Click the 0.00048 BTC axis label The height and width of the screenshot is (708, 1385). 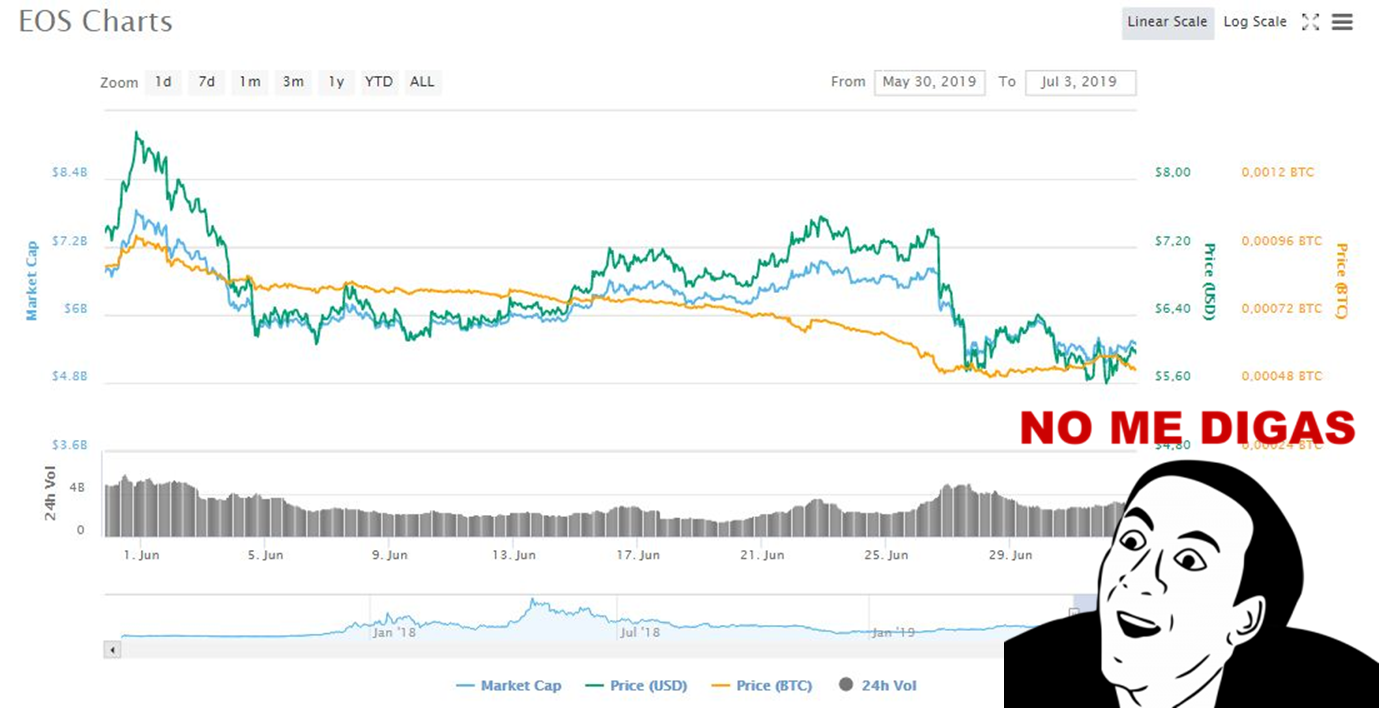coord(1282,376)
